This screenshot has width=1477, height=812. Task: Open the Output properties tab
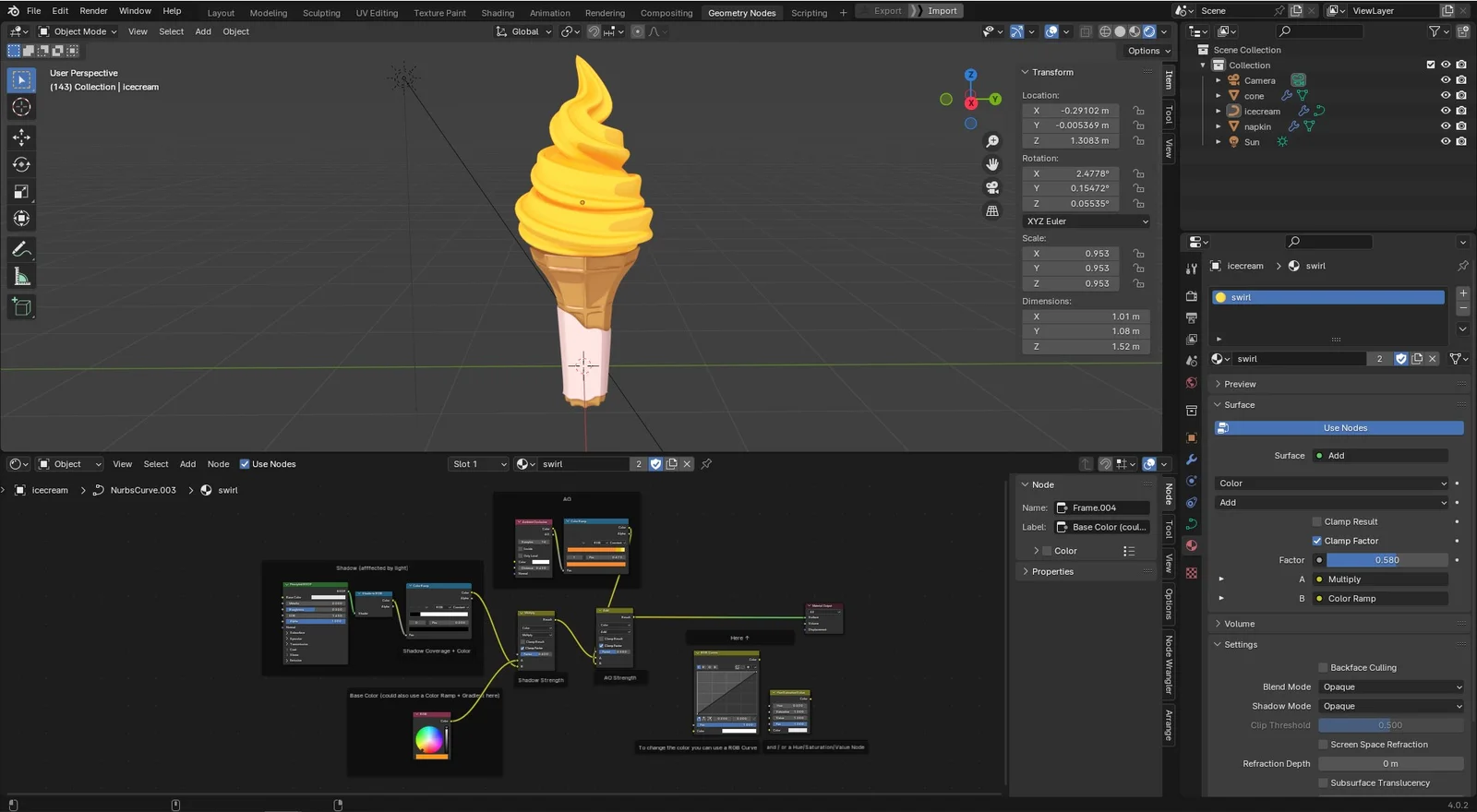1192,317
